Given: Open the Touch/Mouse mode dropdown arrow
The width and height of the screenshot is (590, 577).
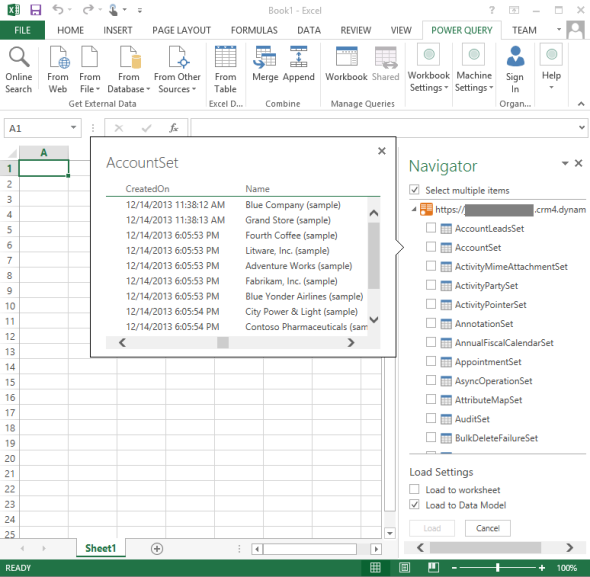Looking at the screenshot, I should pos(125,9).
